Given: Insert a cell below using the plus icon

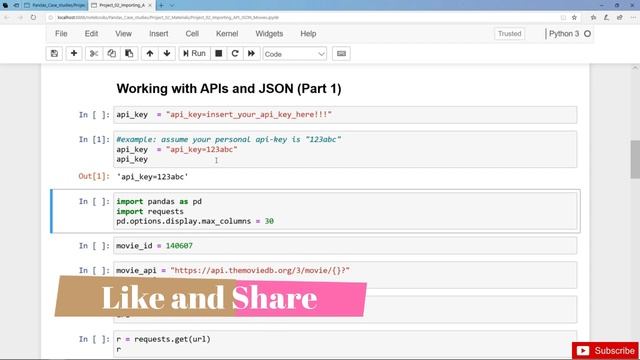Looking at the screenshot, I should [x=74, y=53].
